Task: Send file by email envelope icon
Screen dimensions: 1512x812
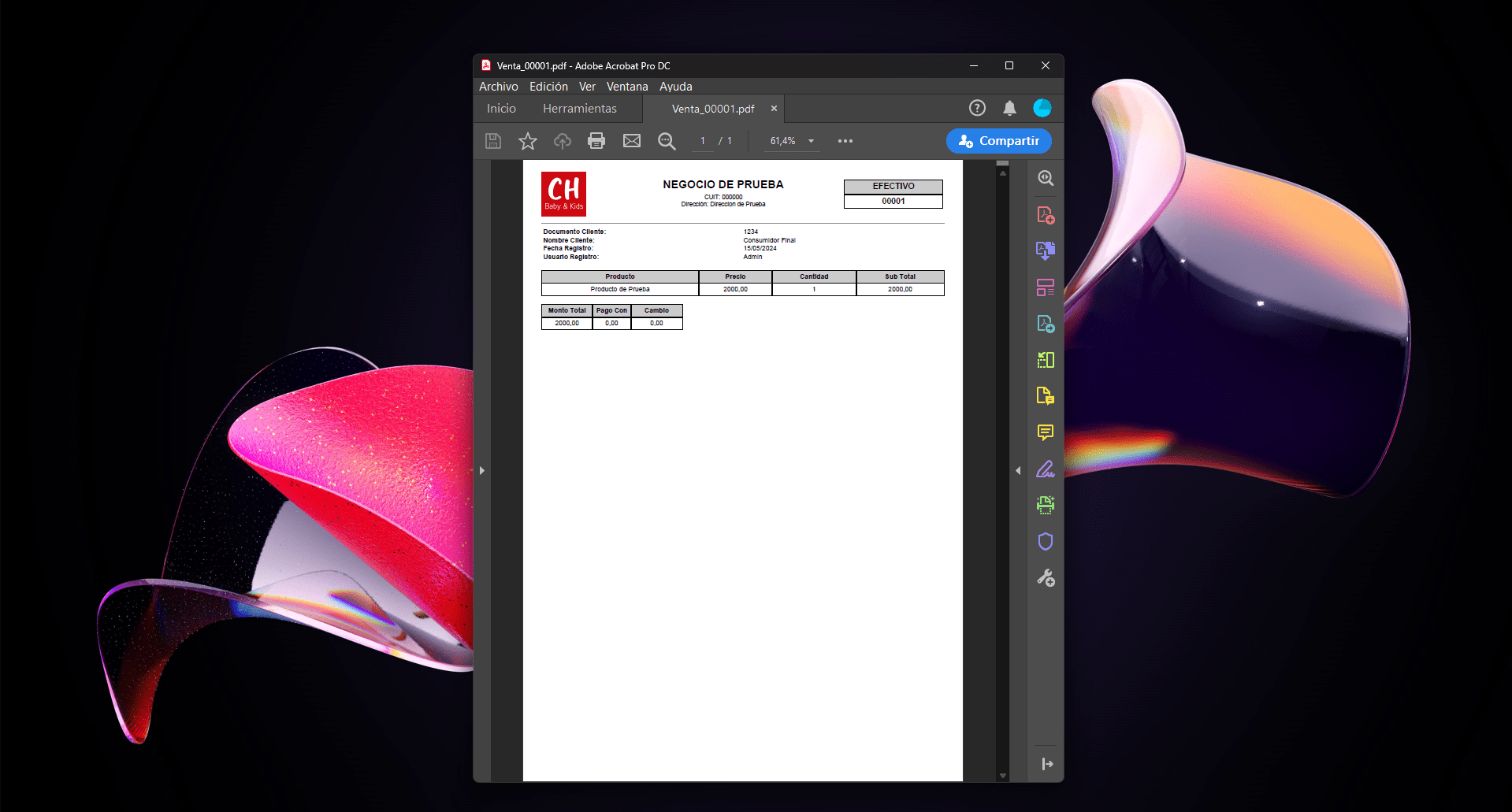Action: (x=632, y=141)
